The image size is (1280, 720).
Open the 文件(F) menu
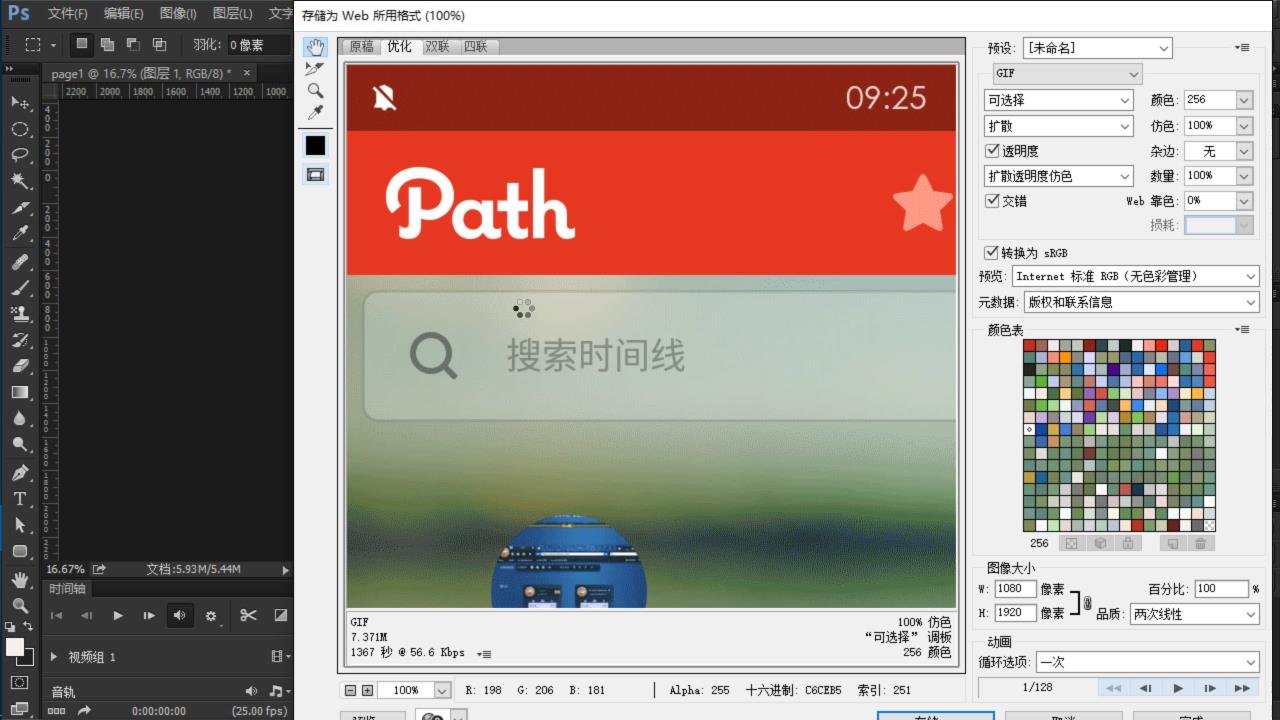pyautogui.click(x=68, y=14)
